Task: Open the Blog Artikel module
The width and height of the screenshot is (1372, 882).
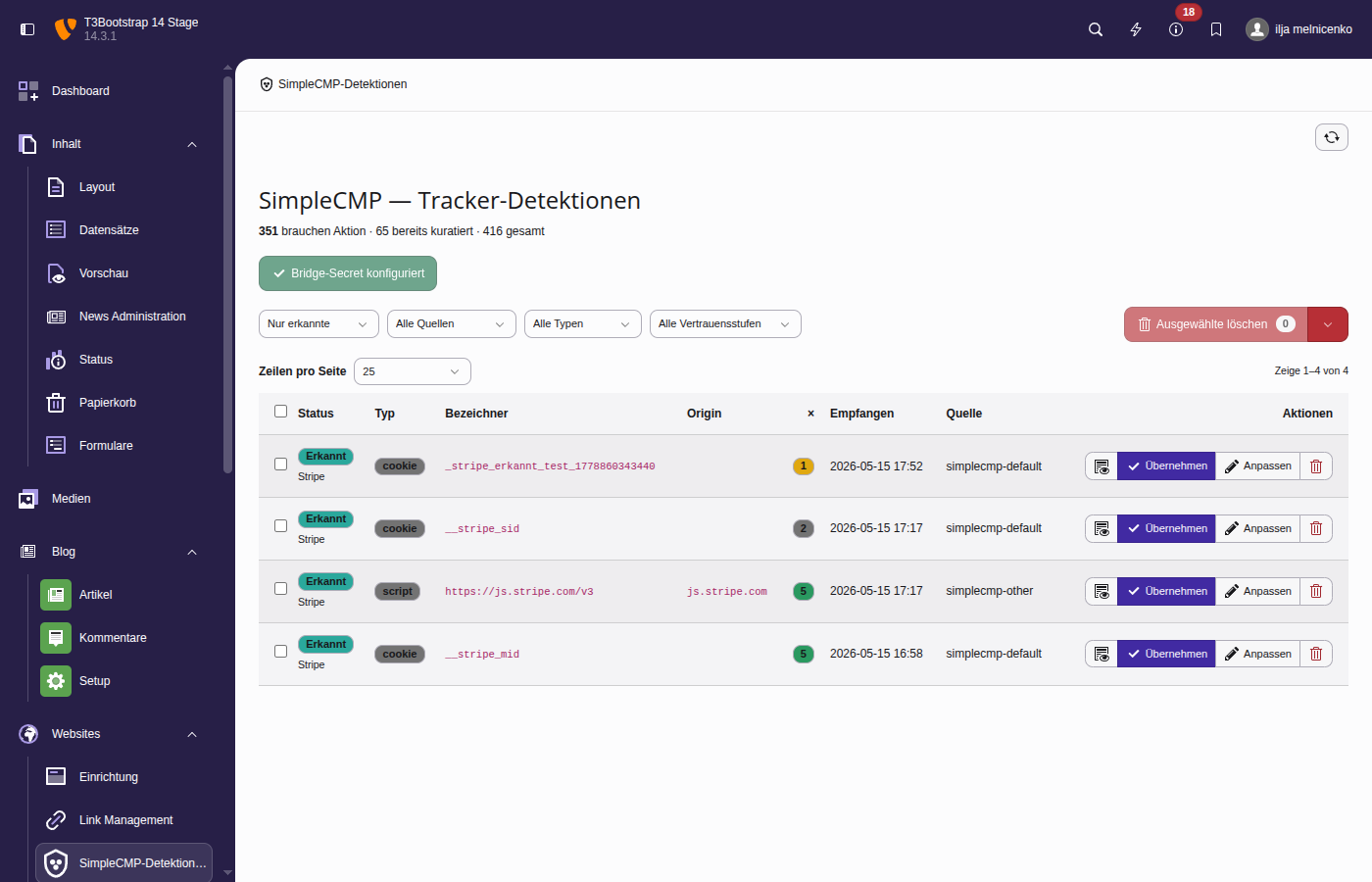Action: click(x=125, y=595)
